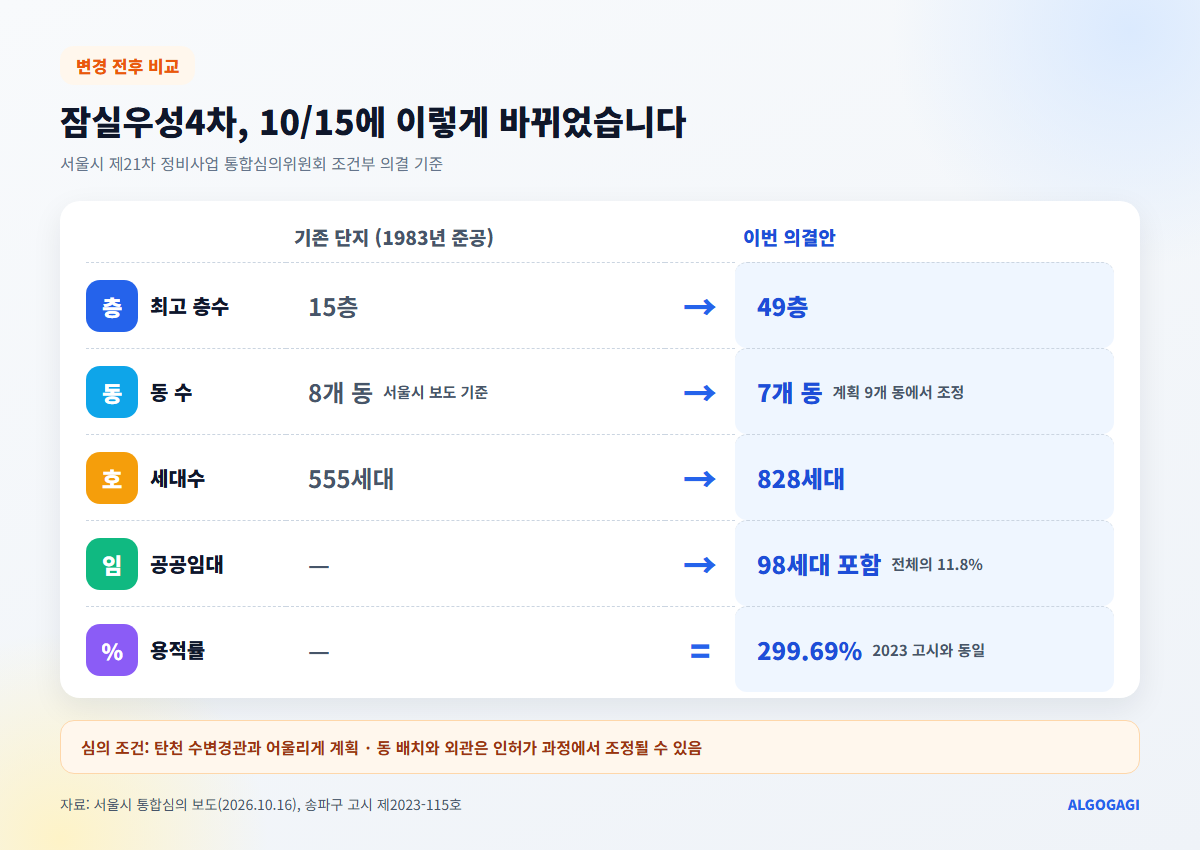Image resolution: width=1200 pixels, height=850 pixels.
Task: Click the 2023 고시와 동일 note
Action: pos(929,651)
